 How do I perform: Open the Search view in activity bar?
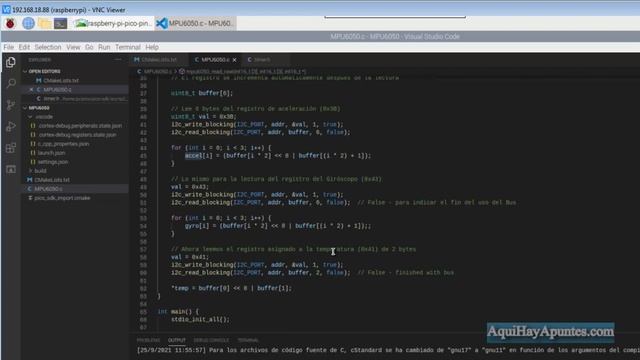tap(11, 83)
